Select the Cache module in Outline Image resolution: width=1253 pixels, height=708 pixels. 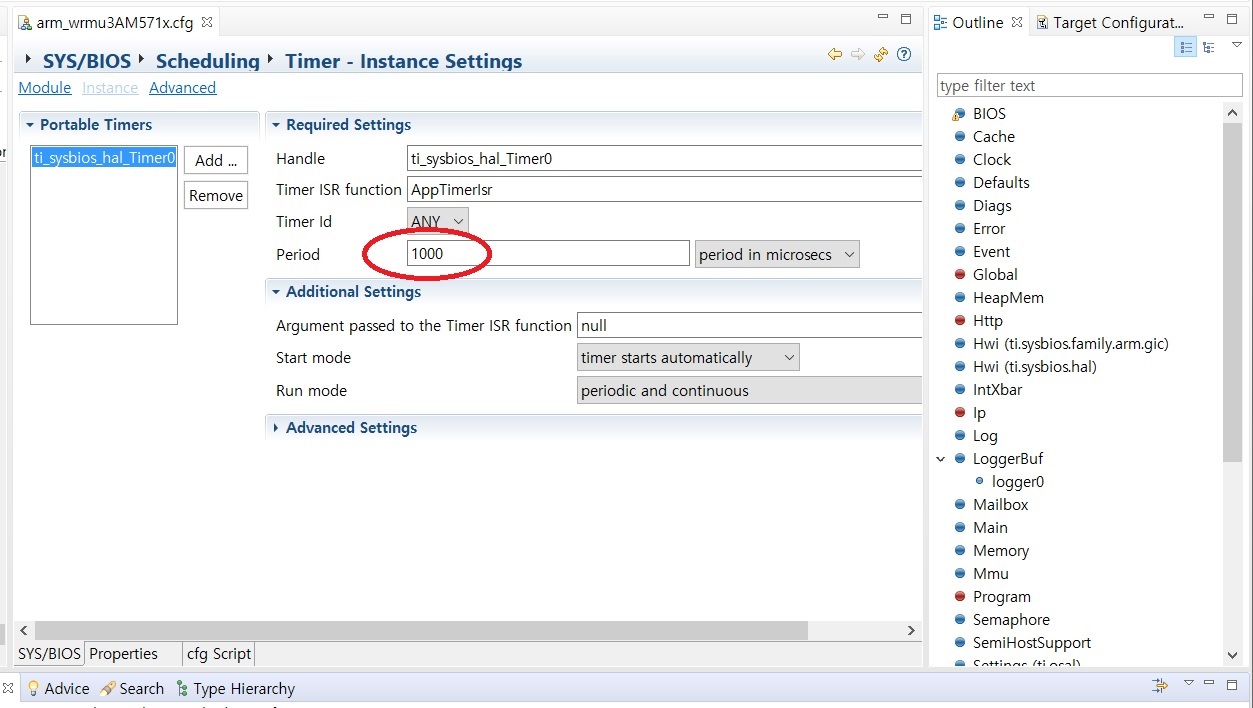pyautogui.click(x=993, y=137)
